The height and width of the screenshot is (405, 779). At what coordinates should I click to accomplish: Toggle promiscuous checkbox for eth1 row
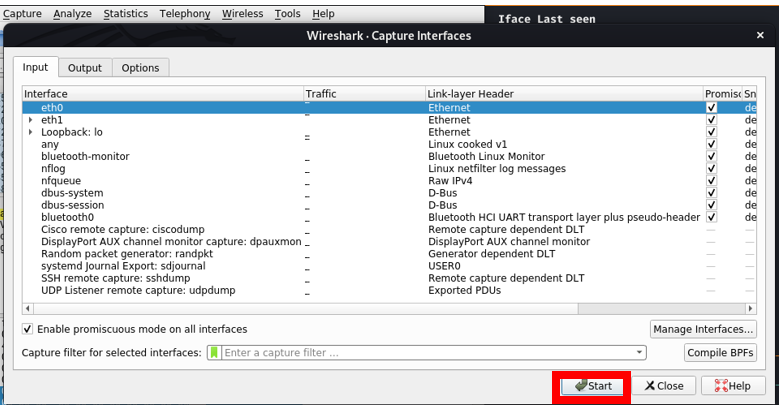pyautogui.click(x=711, y=120)
